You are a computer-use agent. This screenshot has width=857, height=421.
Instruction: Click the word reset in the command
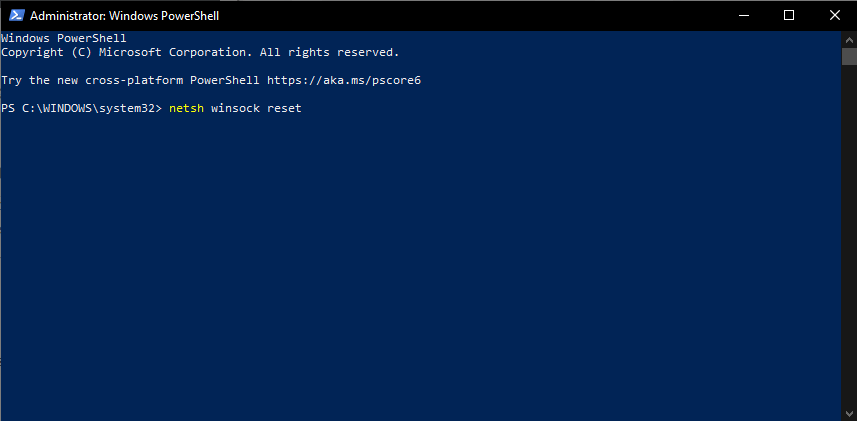point(284,108)
